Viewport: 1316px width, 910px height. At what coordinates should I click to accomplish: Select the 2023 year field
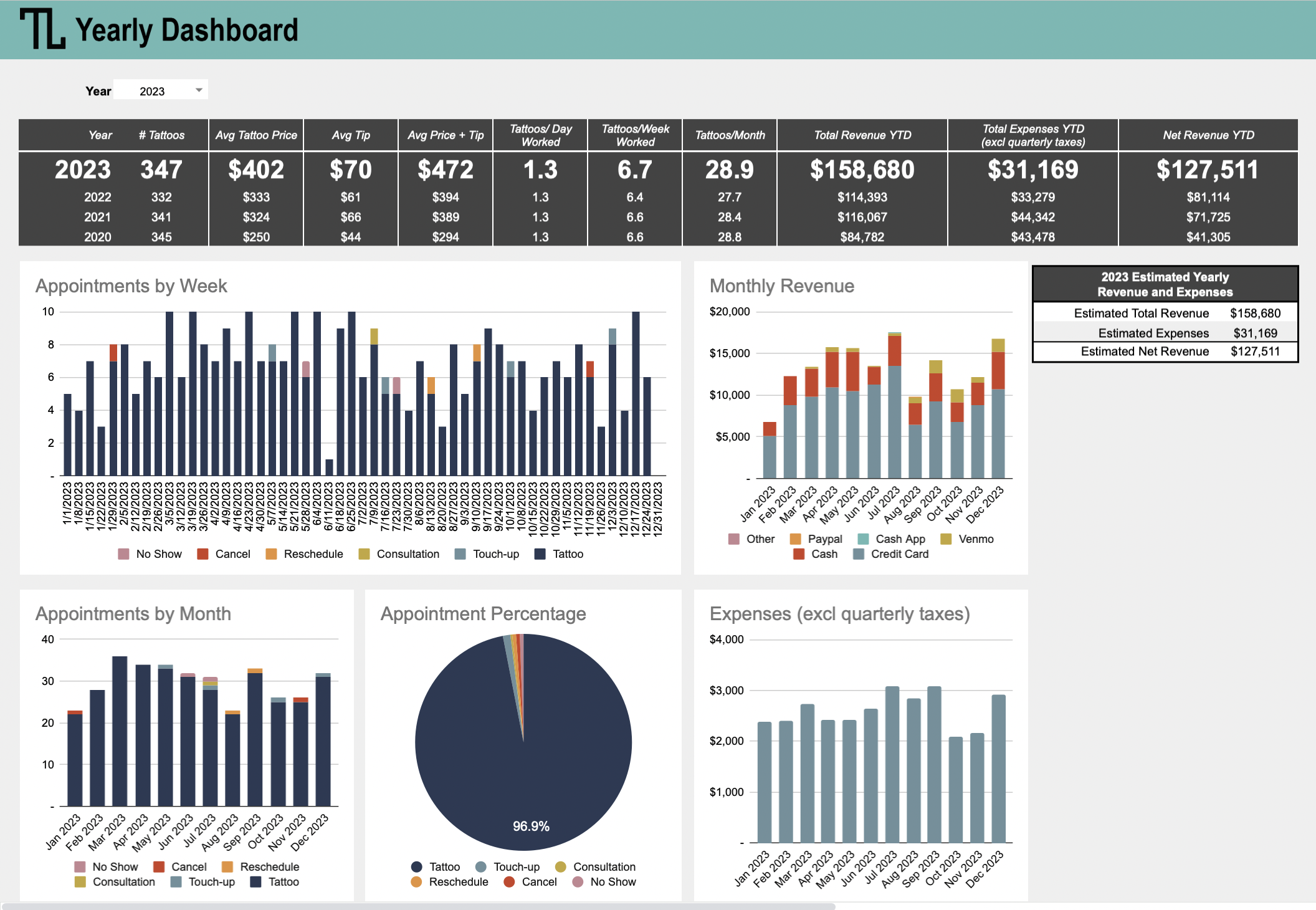[x=153, y=91]
